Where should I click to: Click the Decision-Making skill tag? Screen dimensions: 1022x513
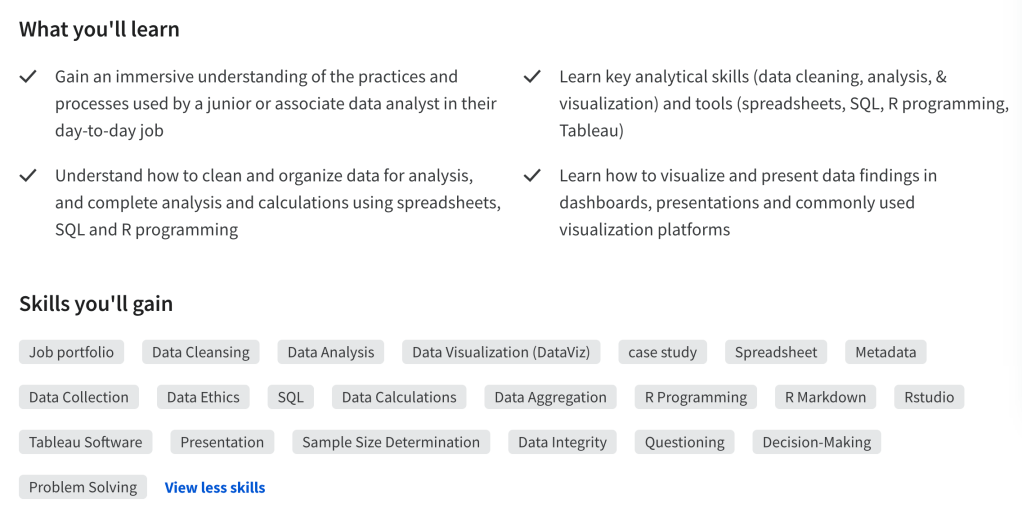[x=816, y=442]
